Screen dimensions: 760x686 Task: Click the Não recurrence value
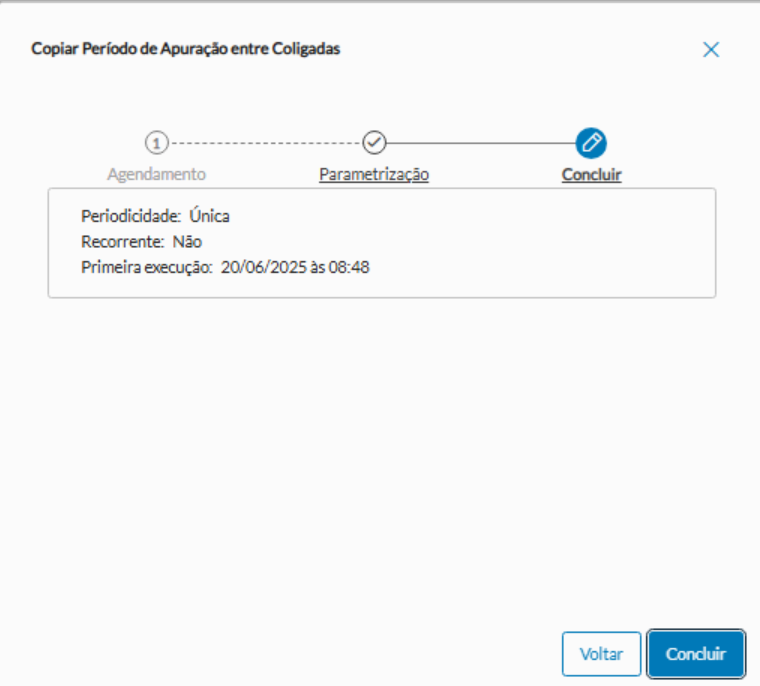[187, 241]
